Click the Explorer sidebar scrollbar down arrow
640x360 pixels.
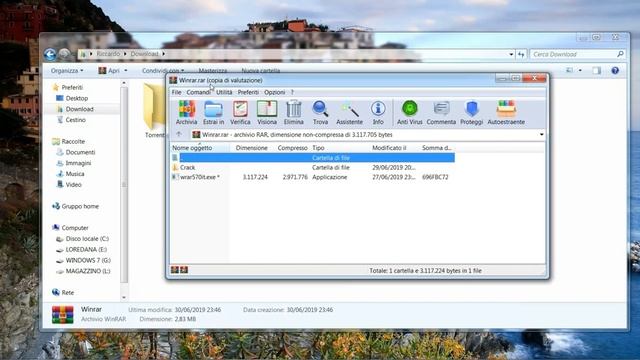coord(124,298)
